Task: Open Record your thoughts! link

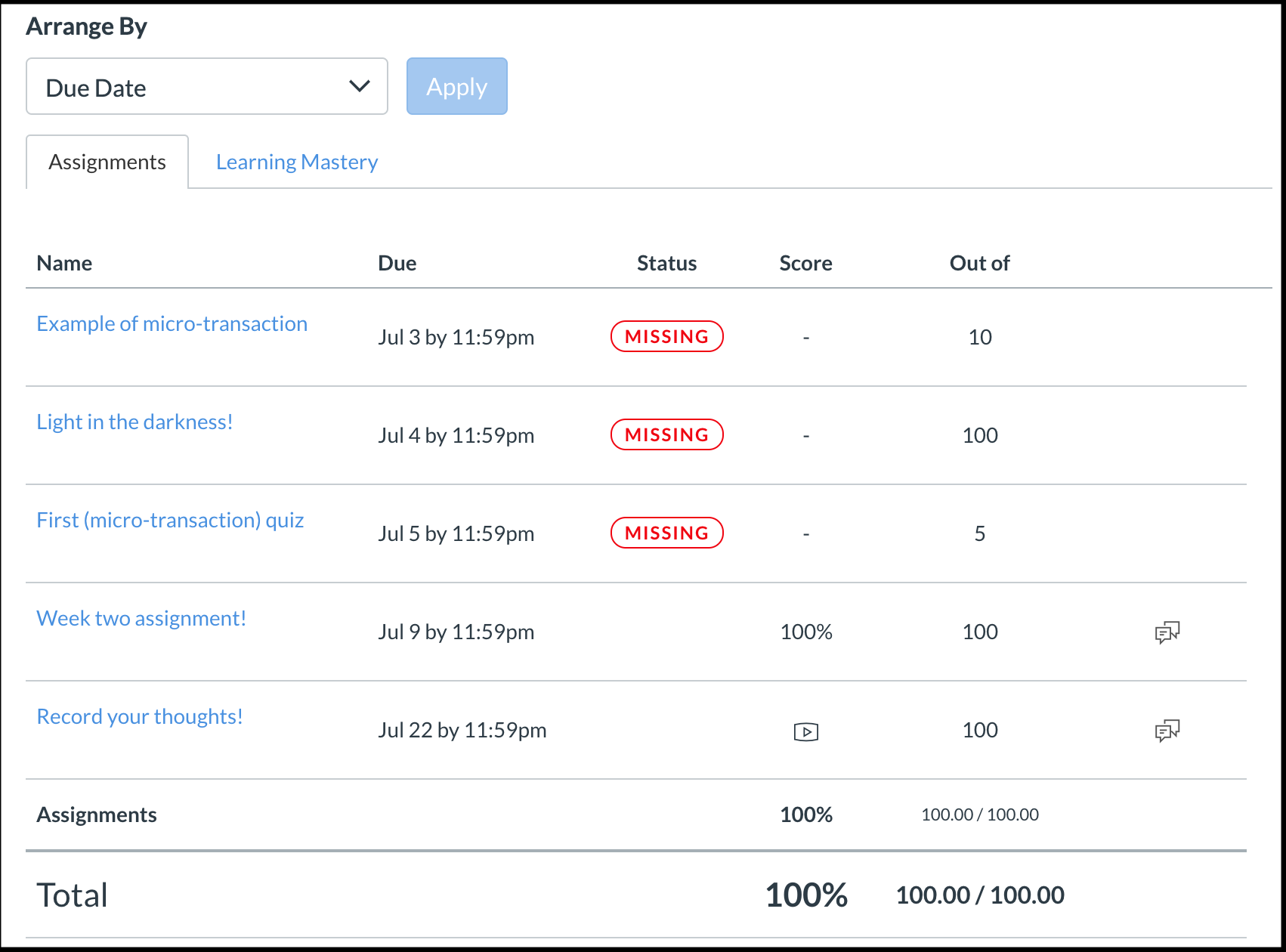Action: click(x=141, y=716)
